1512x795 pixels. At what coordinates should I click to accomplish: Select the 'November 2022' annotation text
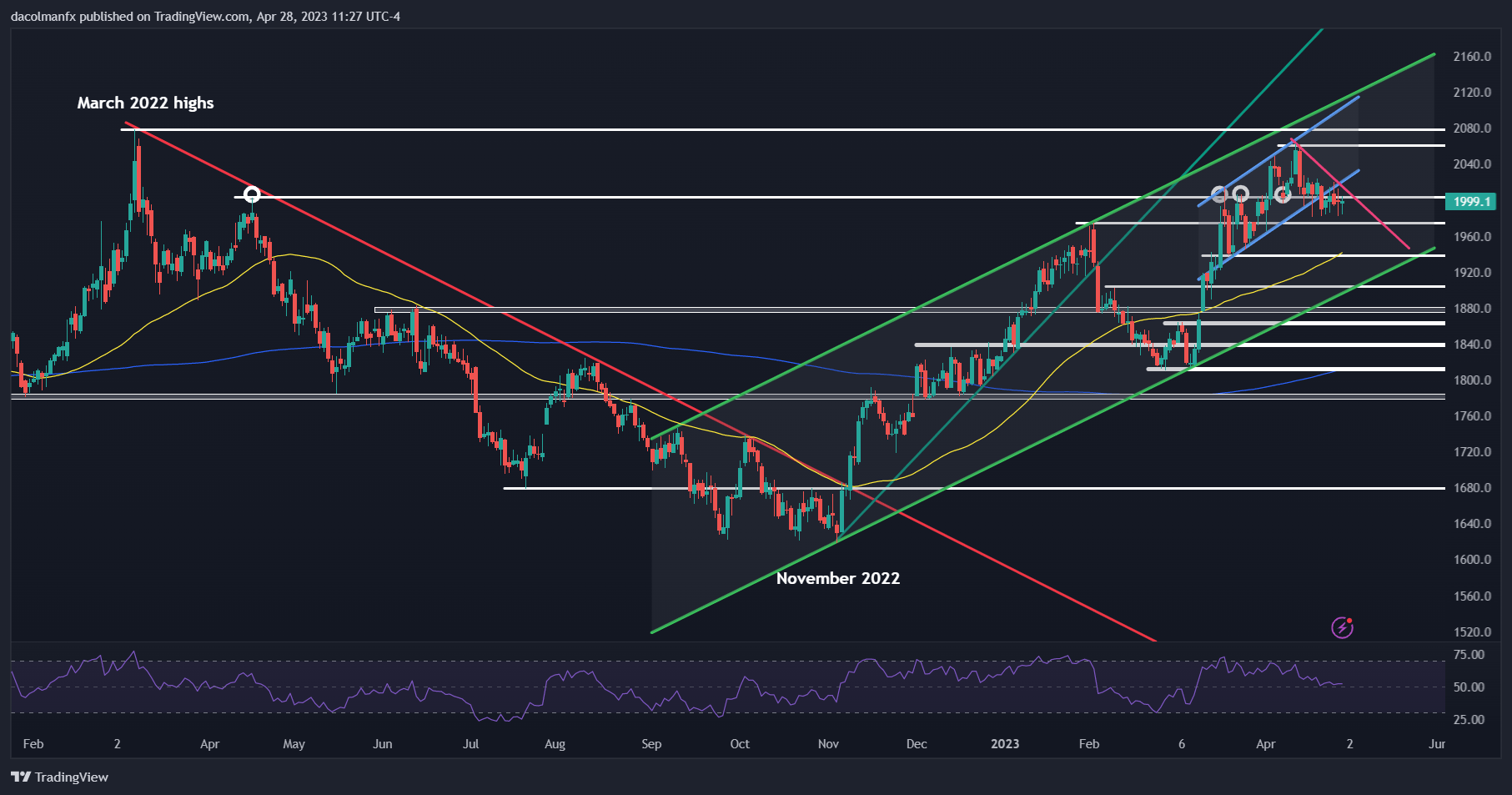(838, 578)
